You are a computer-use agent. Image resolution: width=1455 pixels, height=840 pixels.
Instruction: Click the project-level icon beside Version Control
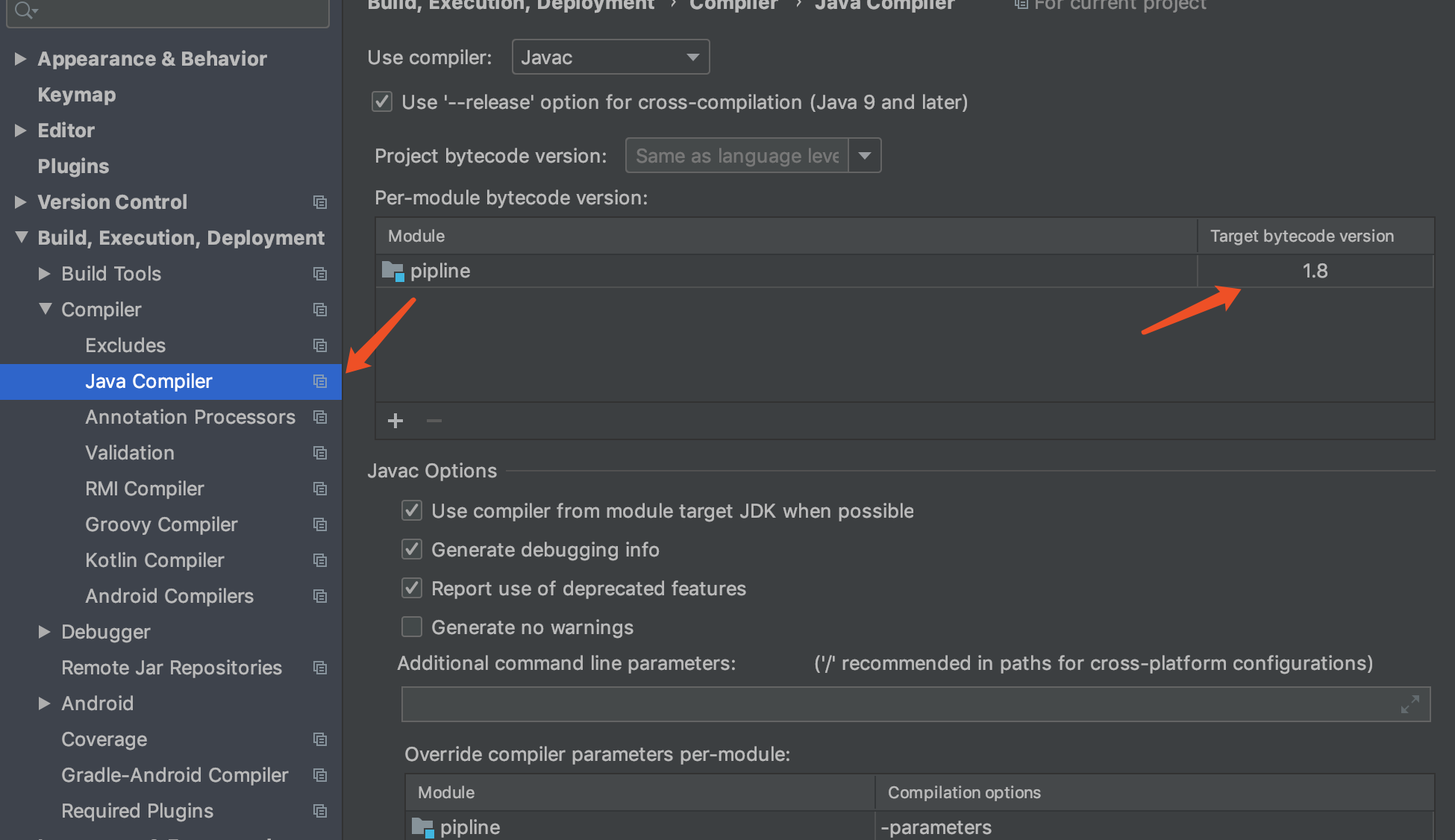coord(320,202)
